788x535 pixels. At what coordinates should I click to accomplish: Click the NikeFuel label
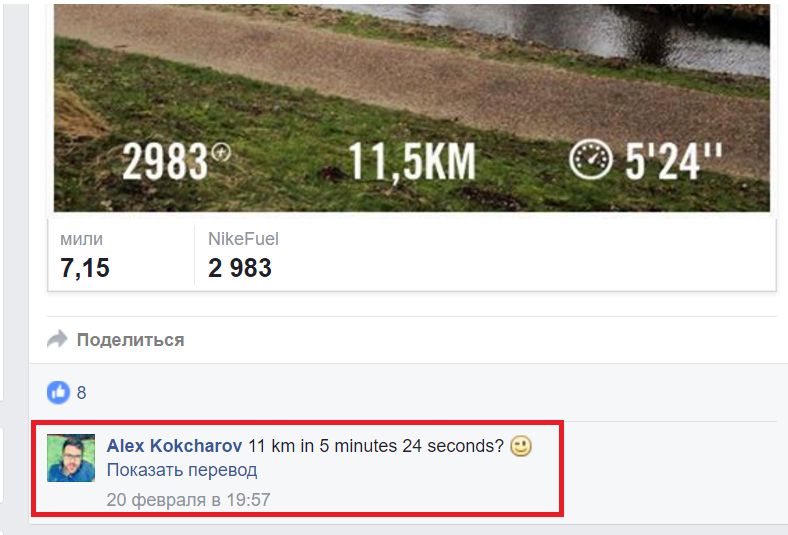coord(243,239)
